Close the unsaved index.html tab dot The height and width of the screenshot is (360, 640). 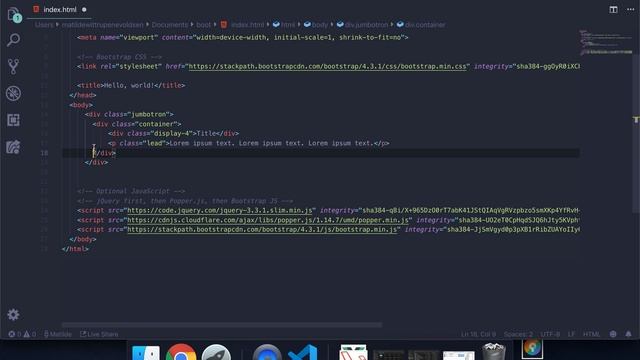point(84,9)
